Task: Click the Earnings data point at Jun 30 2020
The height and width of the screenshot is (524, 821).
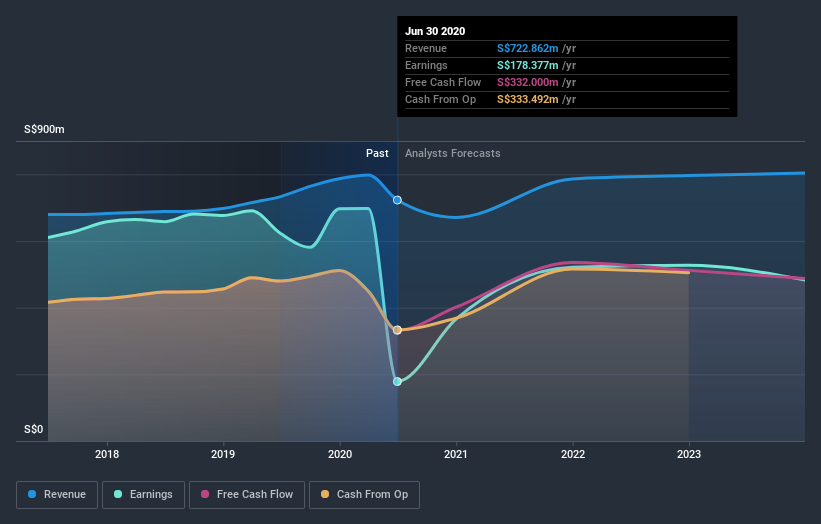Action: 397,381
